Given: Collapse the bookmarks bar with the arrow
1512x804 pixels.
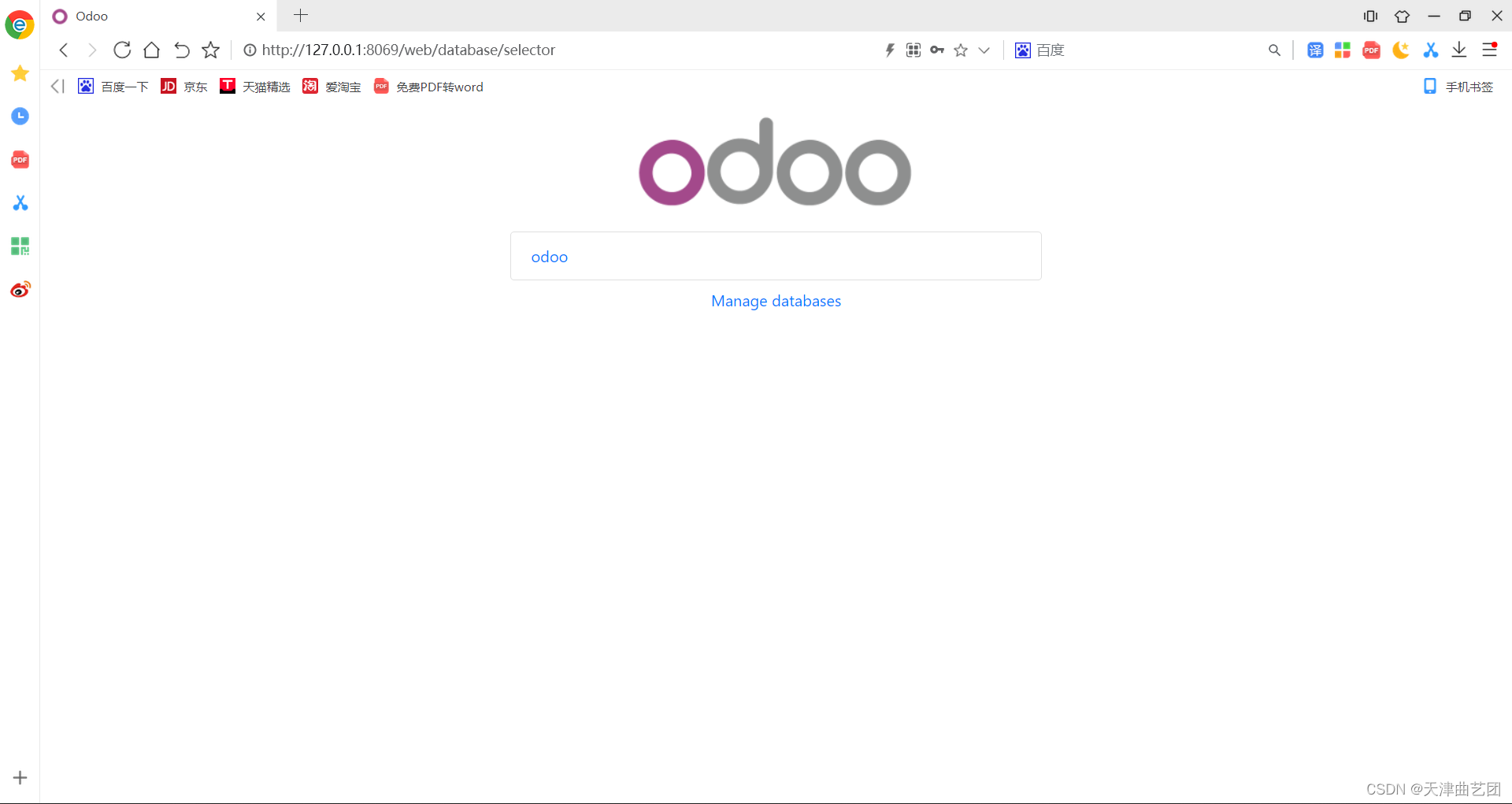Looking at the screenshot, I should click(x=57, y=86).
